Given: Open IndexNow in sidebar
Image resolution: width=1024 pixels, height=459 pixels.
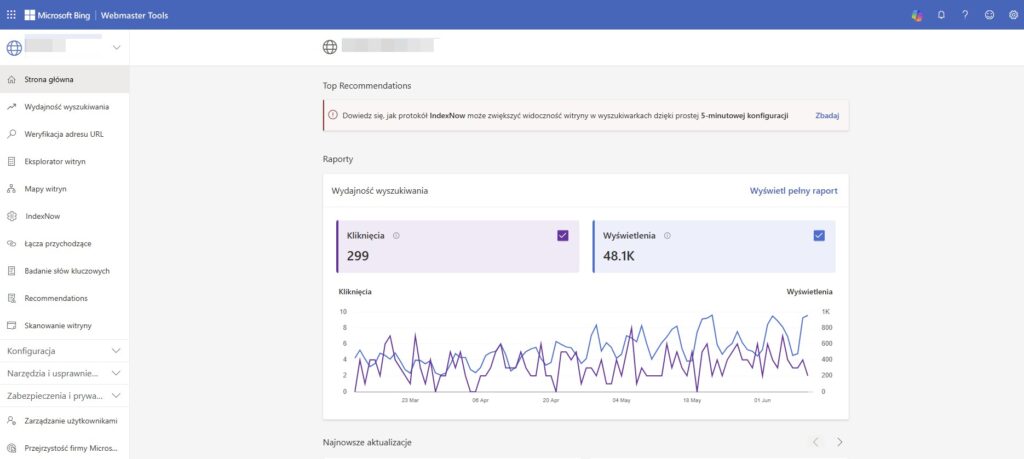Looking at the screenshot, I should 65,216.
